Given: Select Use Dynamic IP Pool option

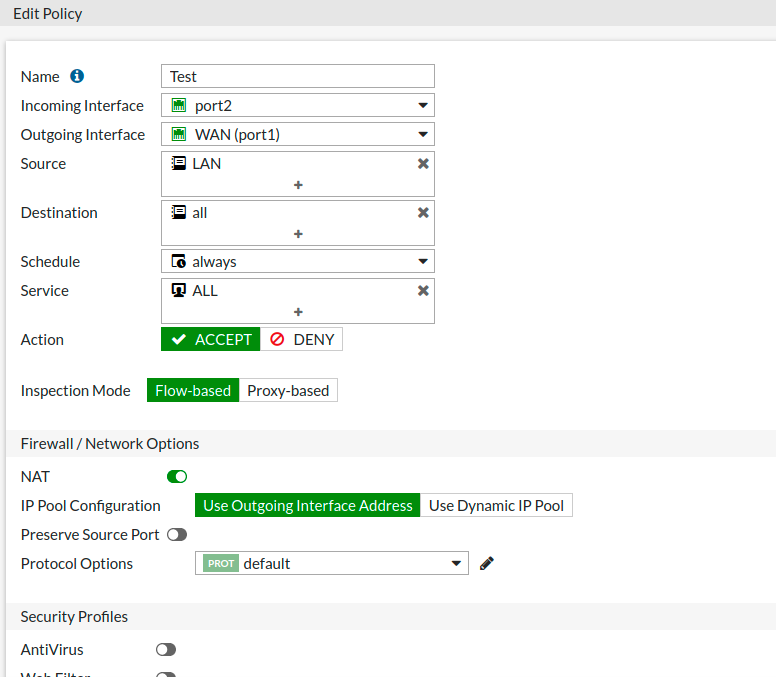Looking at the screenshot, I should click(x=496, y=506).
